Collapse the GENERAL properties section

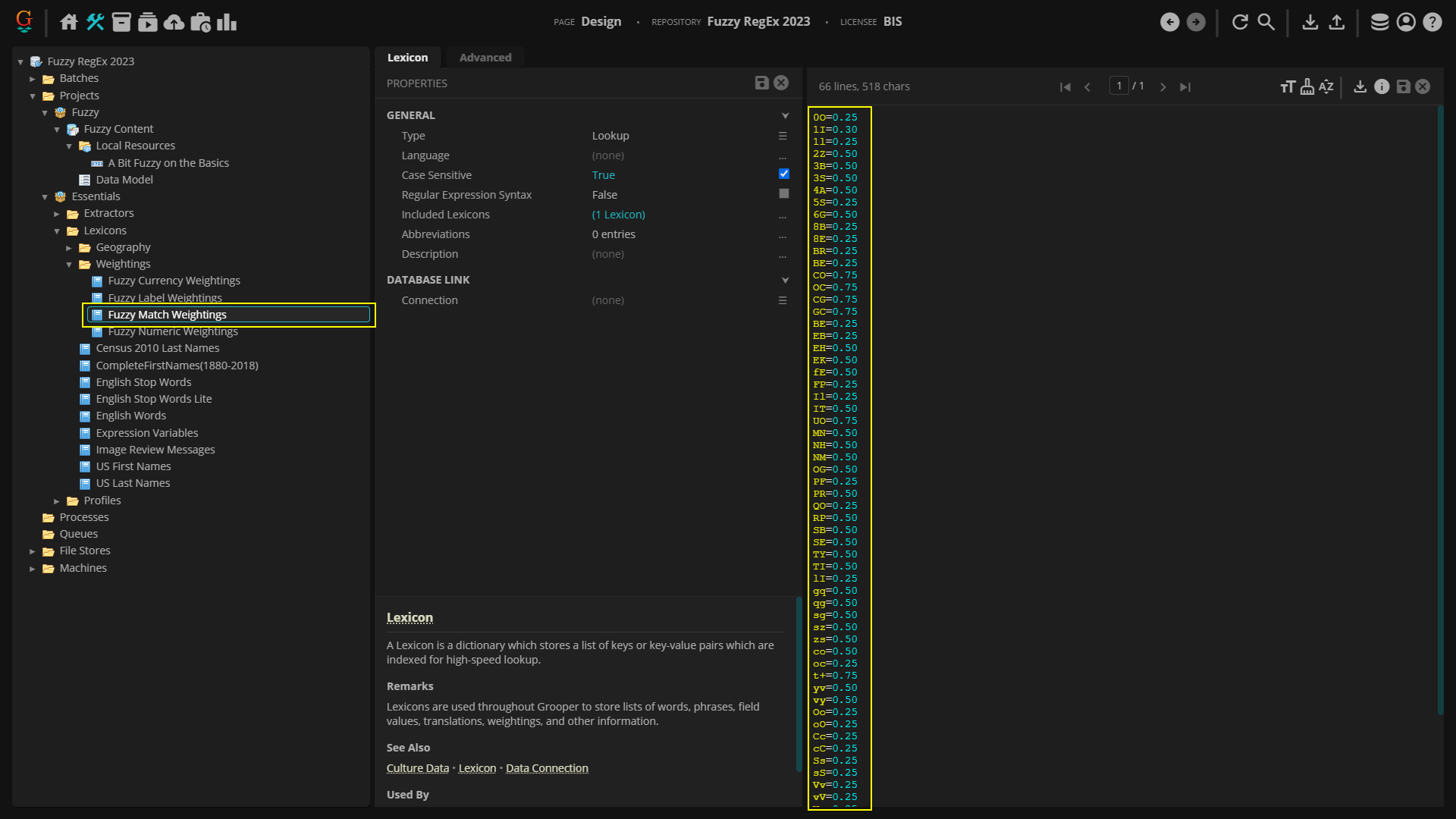pos(785,116)
